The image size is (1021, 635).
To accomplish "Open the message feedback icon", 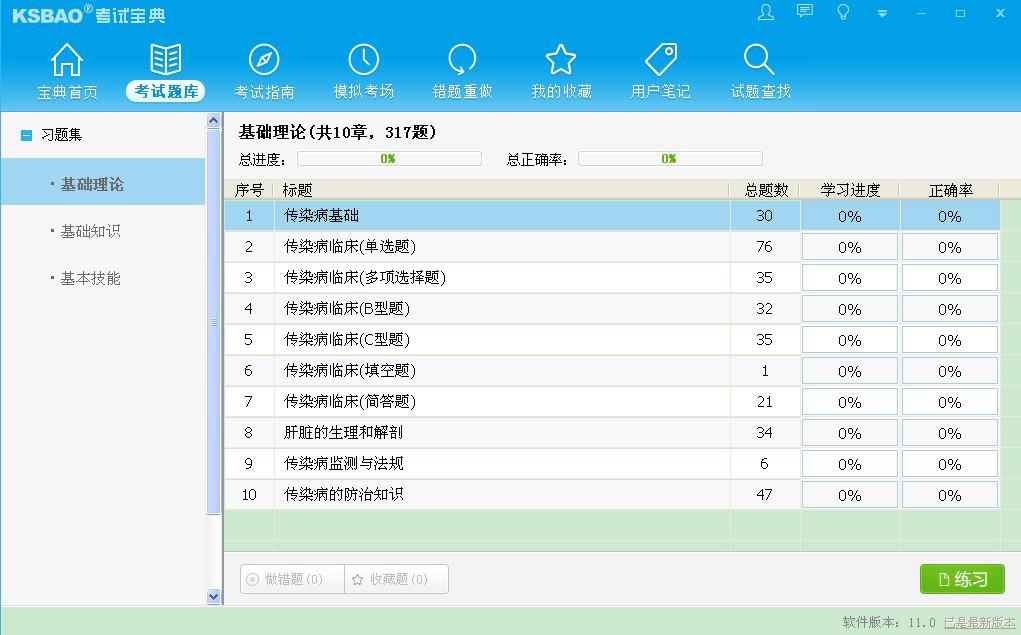I will coord(805,12).
